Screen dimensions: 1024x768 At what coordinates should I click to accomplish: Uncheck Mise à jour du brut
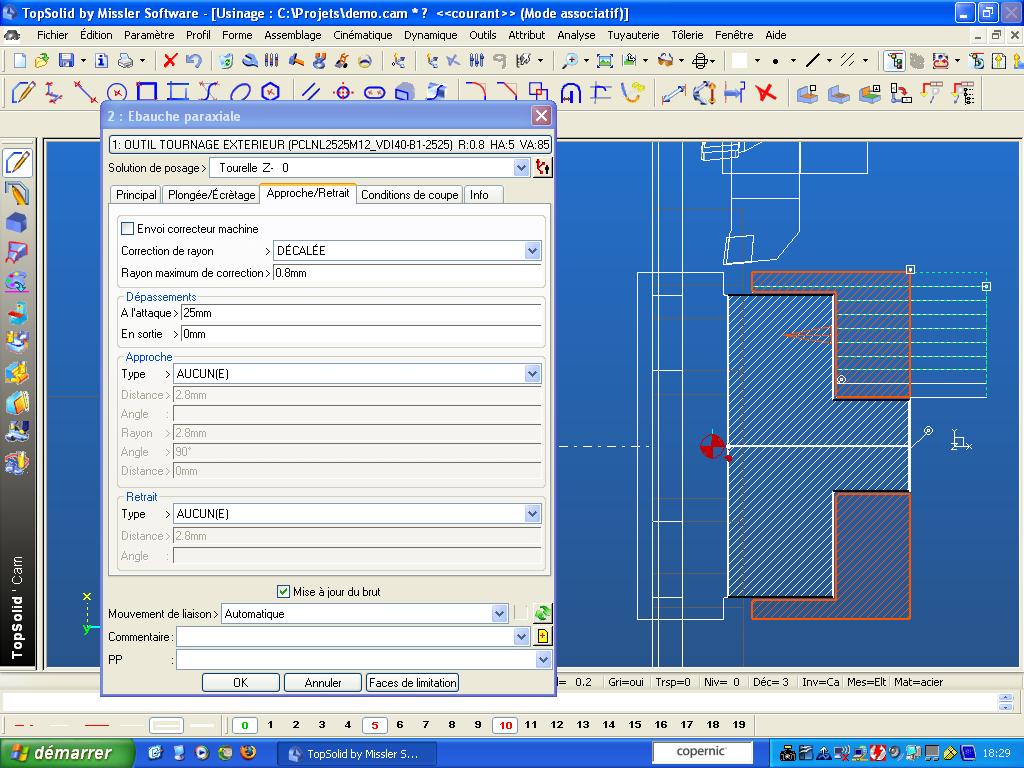click(x=283, y=592)
